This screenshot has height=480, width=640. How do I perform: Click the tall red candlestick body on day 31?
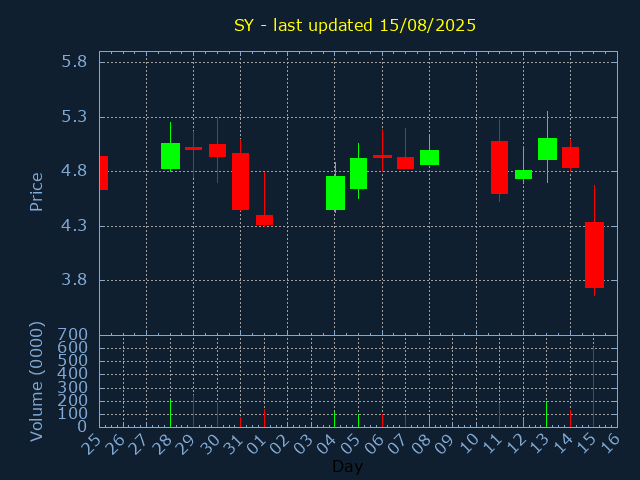240,182
